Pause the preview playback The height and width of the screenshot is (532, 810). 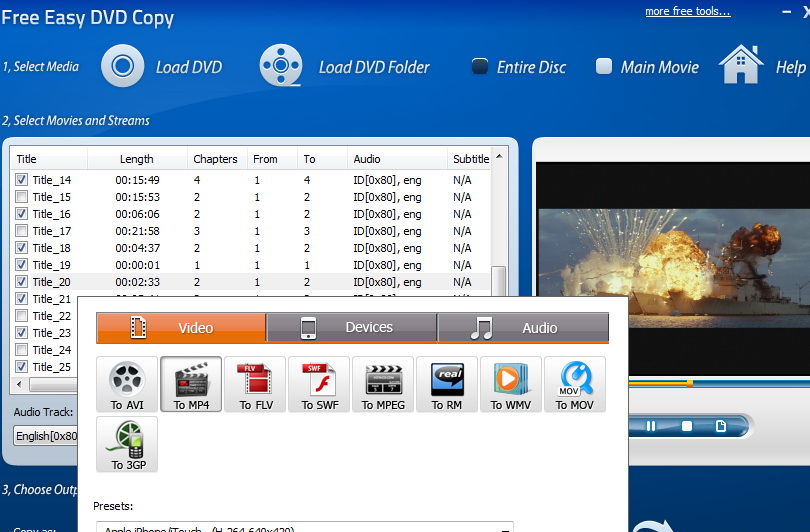click(x=651, y=426)
